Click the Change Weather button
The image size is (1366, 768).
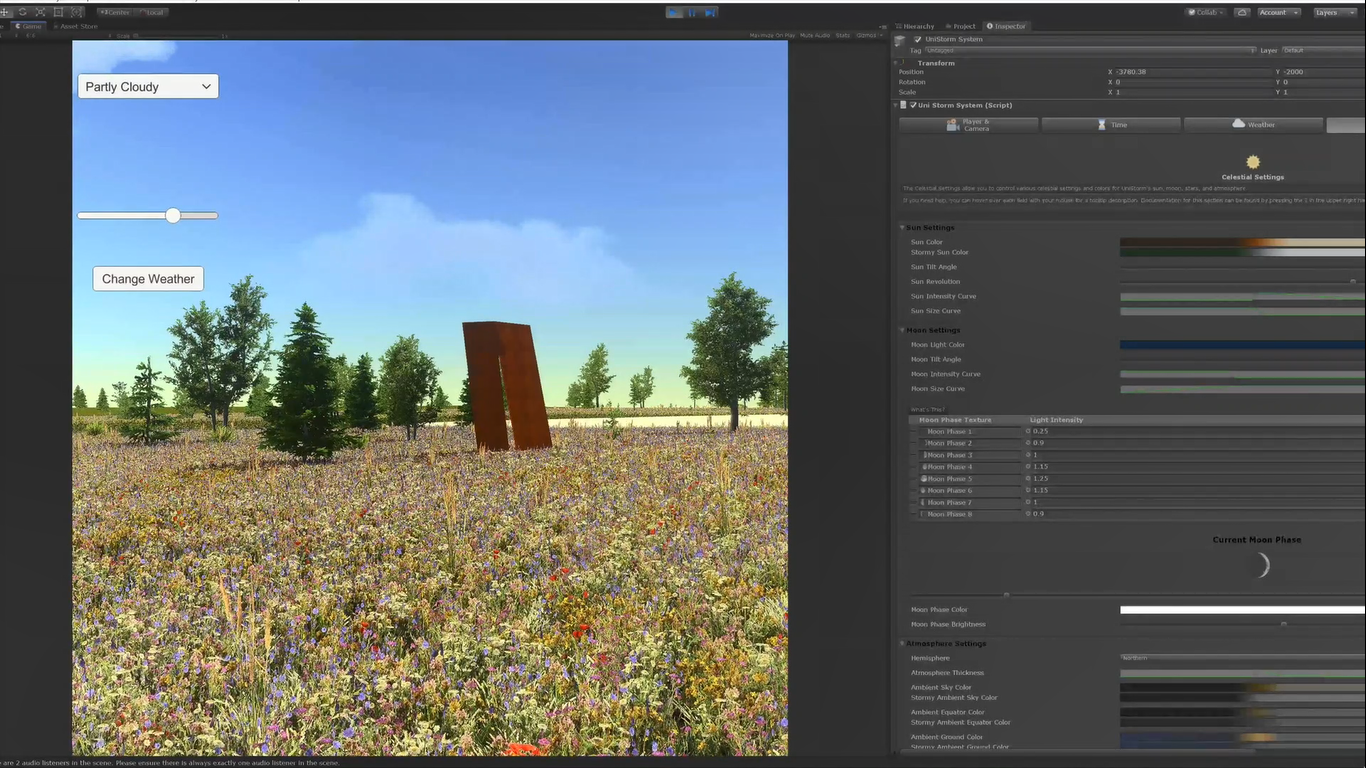coord(148,279)
